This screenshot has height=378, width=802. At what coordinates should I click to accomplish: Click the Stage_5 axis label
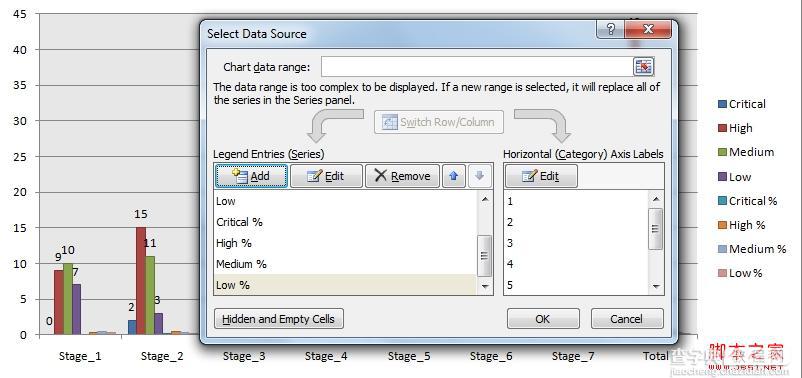pyautogui.click(x=409, y=356)
